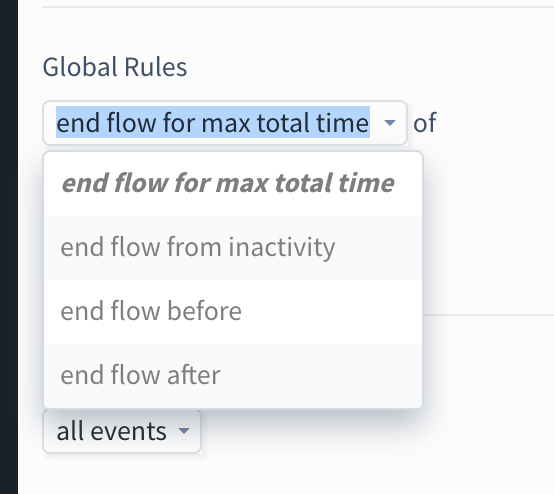Choose 'end flow before' from the list

coord(233,311)
